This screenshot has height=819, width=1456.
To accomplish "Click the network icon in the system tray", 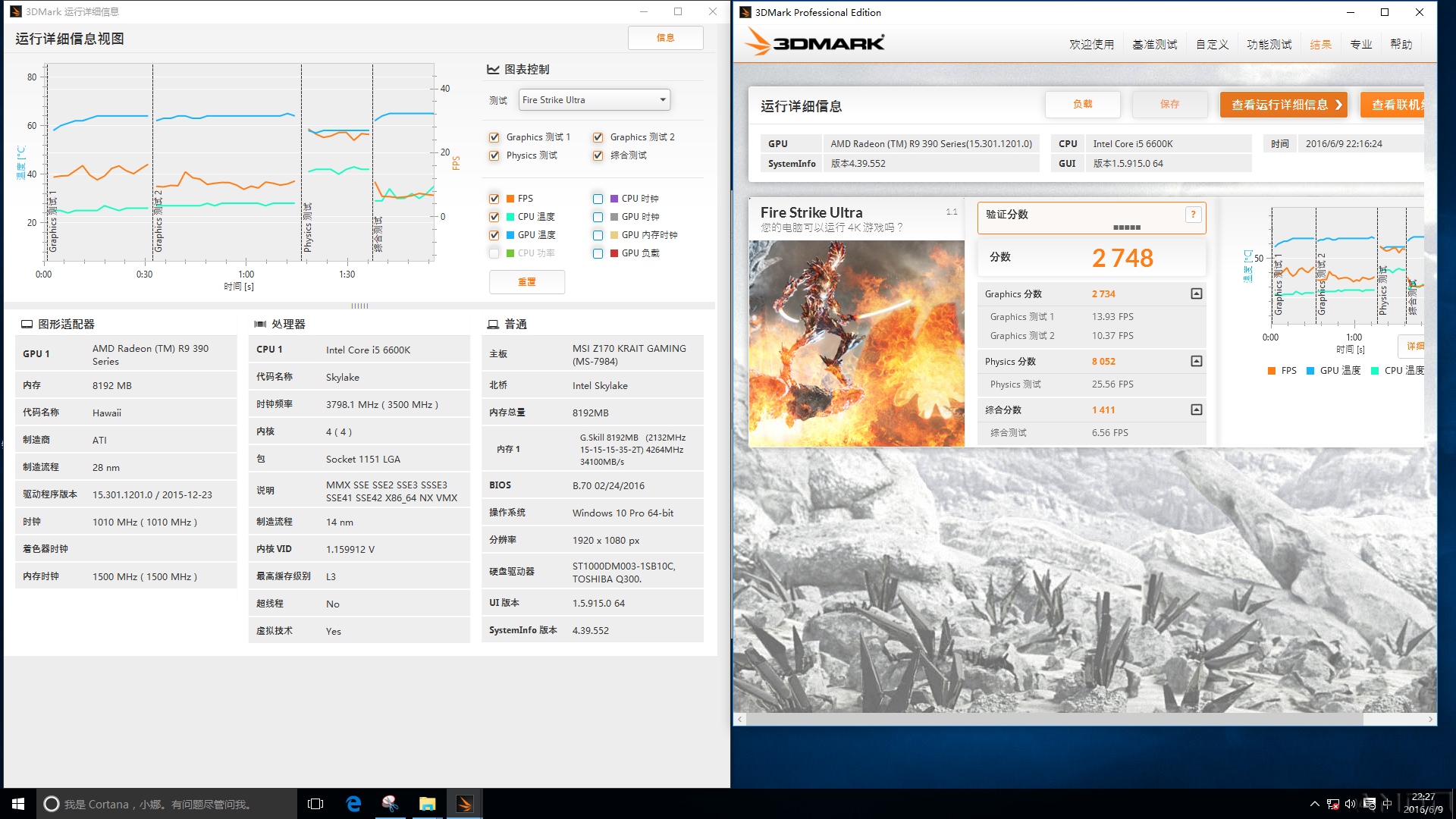I will tap(1332, 804).
